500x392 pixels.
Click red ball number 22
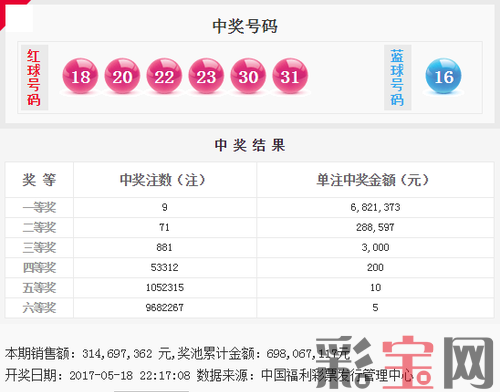164,76
